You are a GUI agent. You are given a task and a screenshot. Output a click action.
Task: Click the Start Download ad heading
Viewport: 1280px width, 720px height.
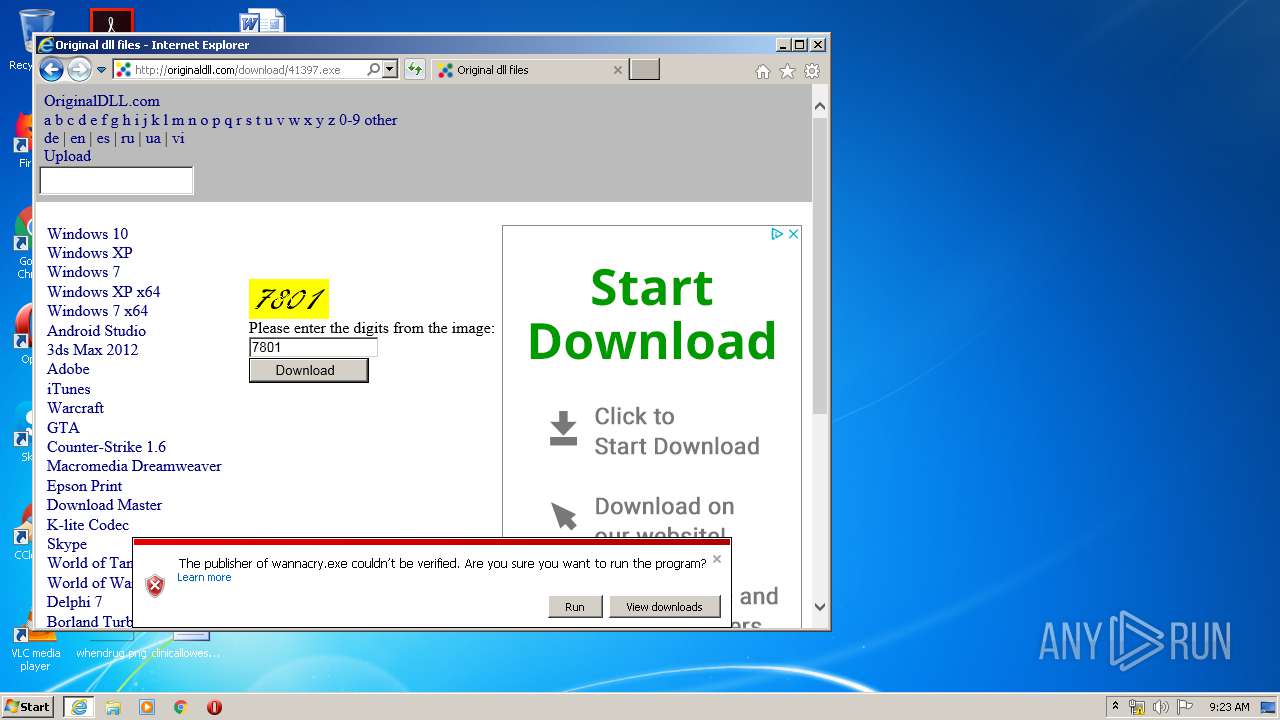(651, 314)
